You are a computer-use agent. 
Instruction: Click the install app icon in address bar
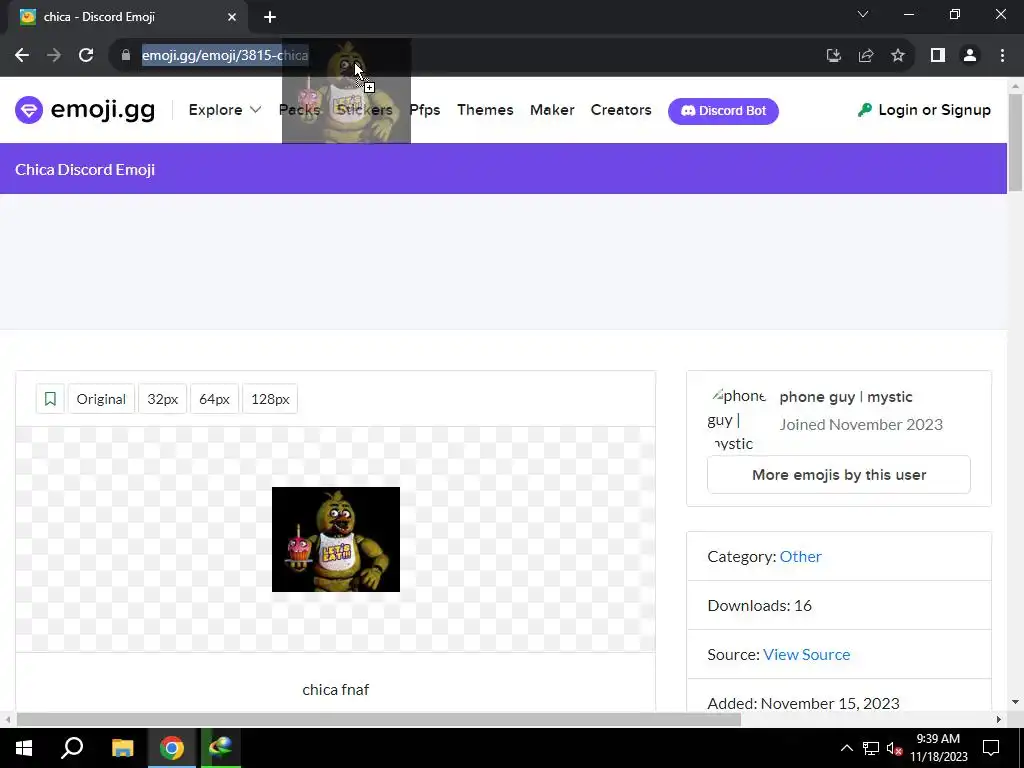pos(833,56)
